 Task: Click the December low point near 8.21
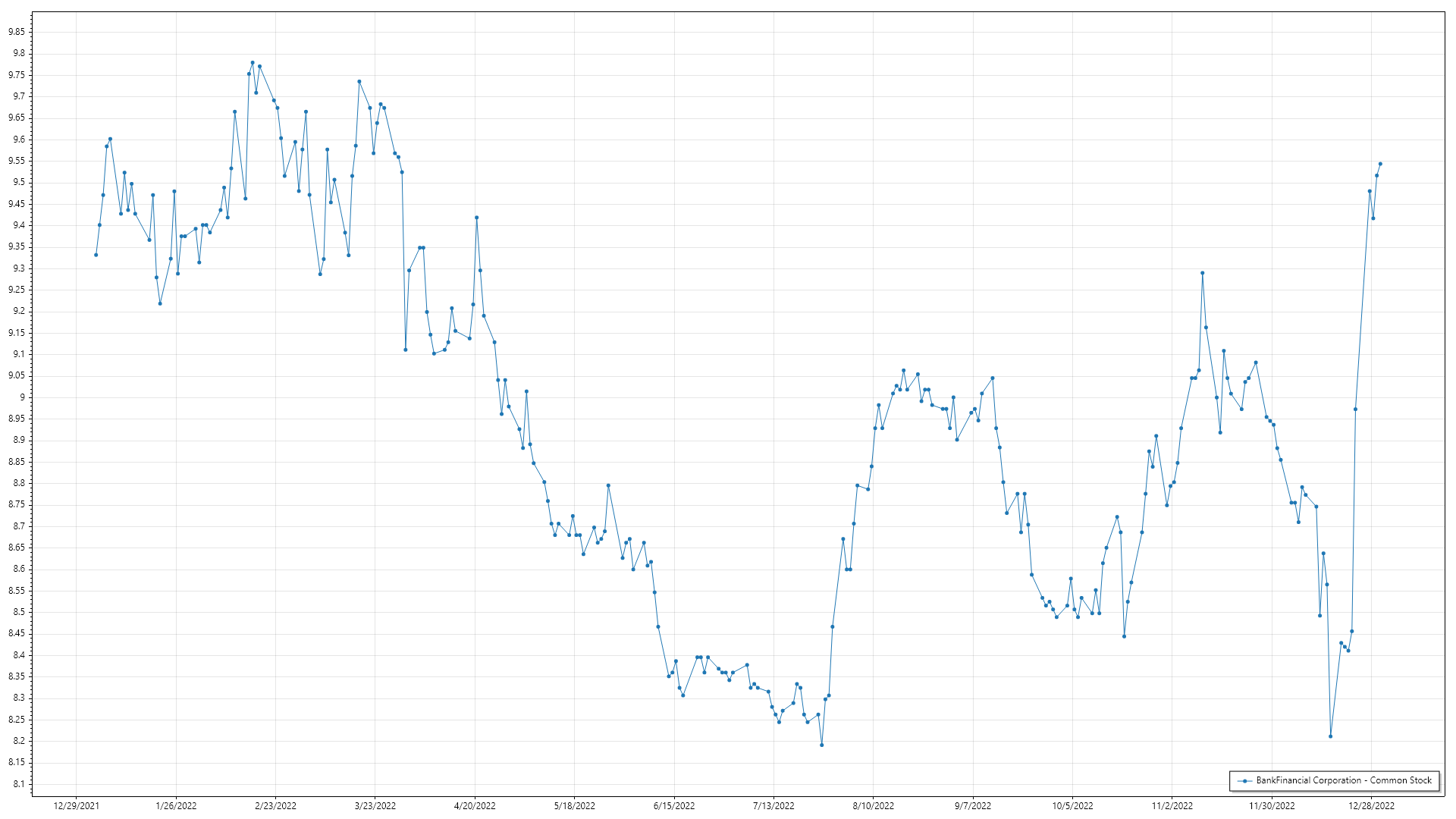coord(1330,736)
